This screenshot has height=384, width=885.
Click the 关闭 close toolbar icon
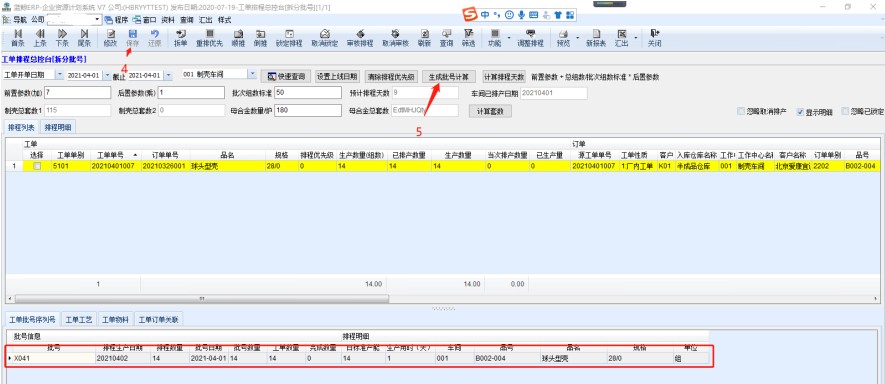coord(654,38)
